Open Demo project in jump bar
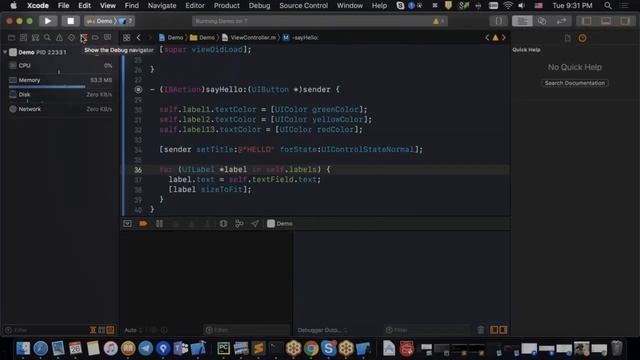 pyautogui.click(x=171, y=38)
